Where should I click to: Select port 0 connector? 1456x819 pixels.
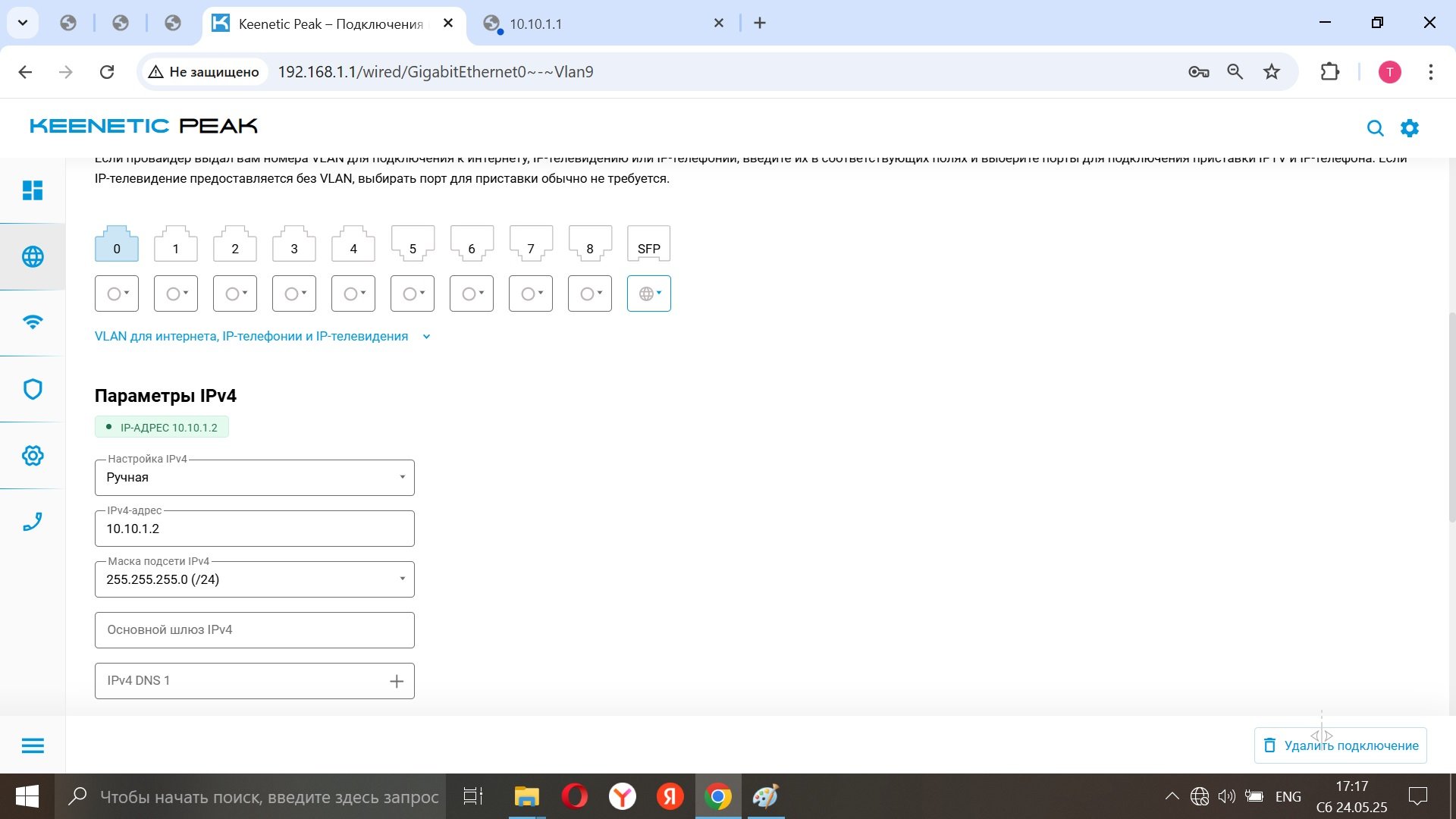(117, 243)
